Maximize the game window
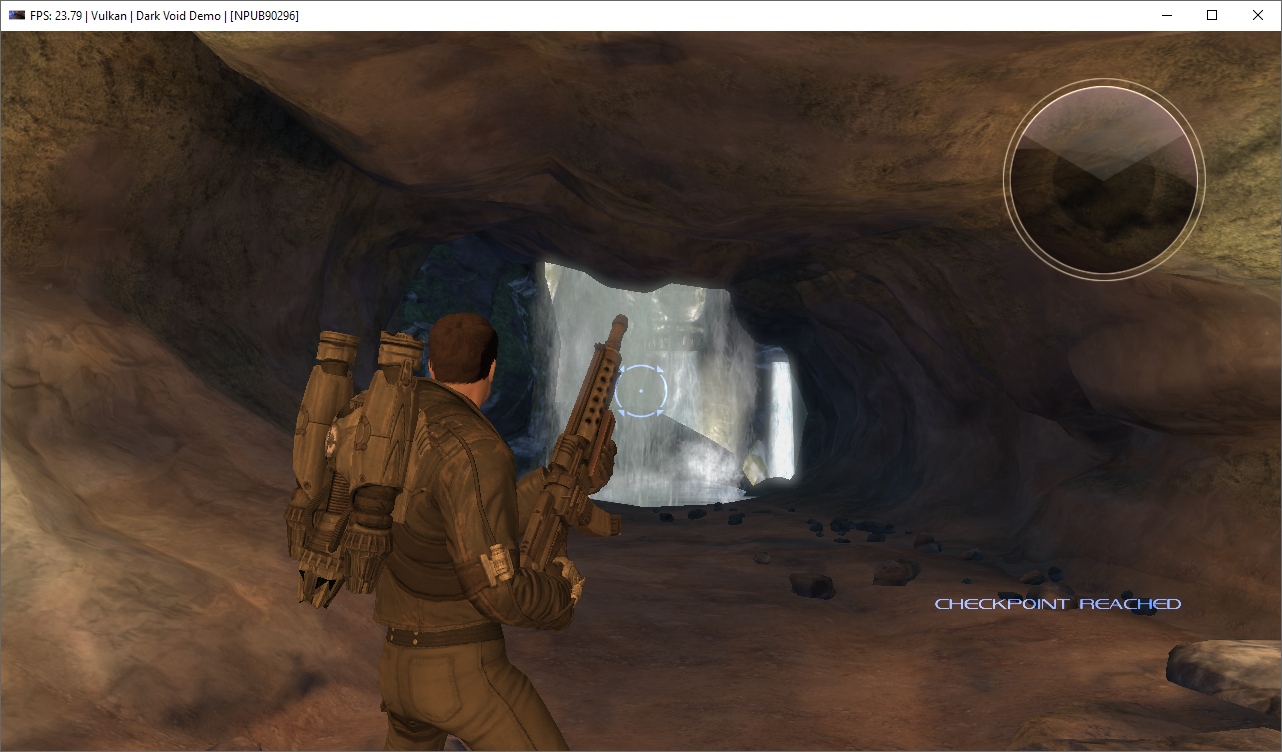The height and width of the screenshot is (752, 1282). click(x=1212, y=15)
